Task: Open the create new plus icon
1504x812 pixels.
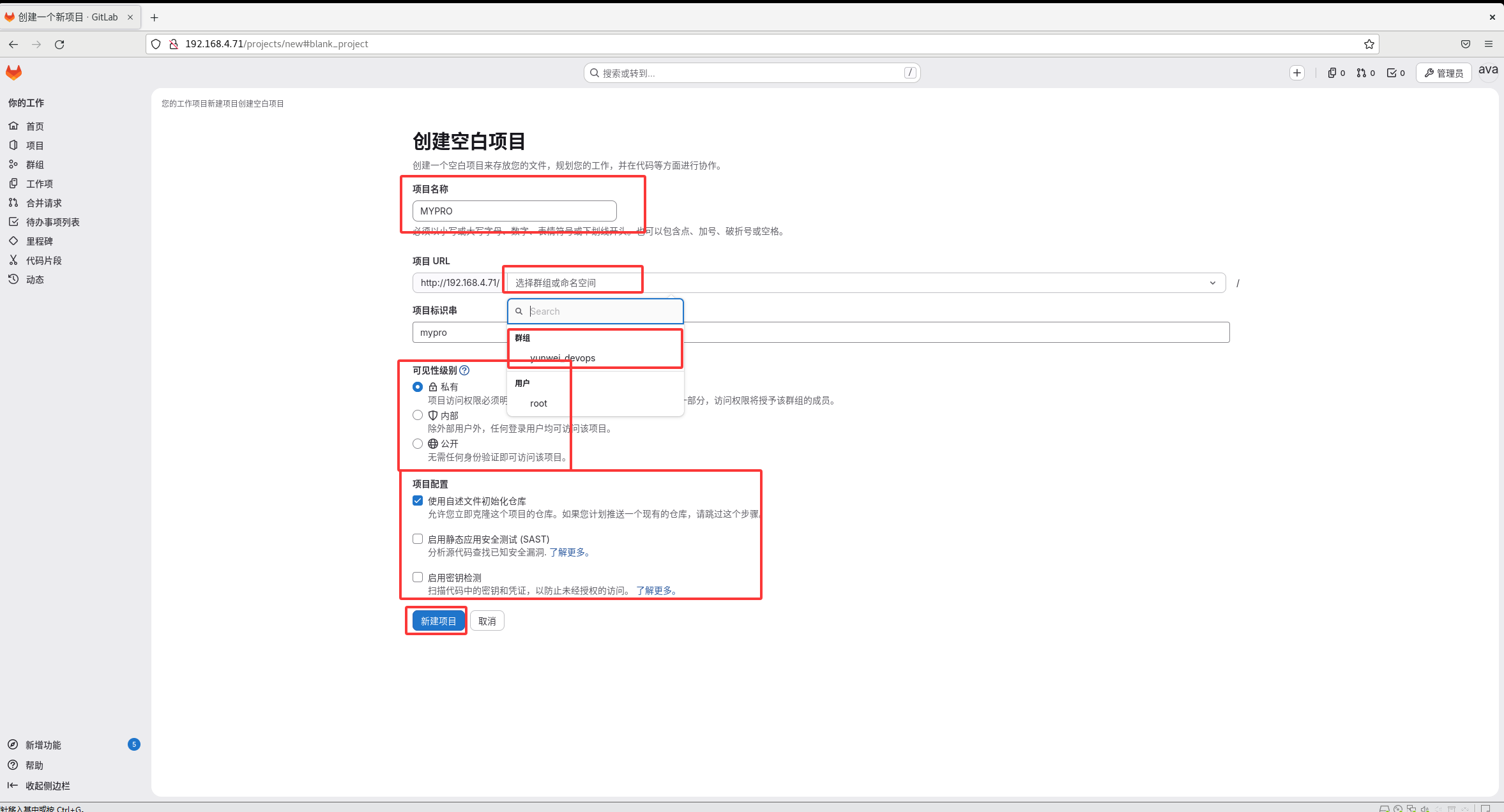Action: click(1296, 73)
